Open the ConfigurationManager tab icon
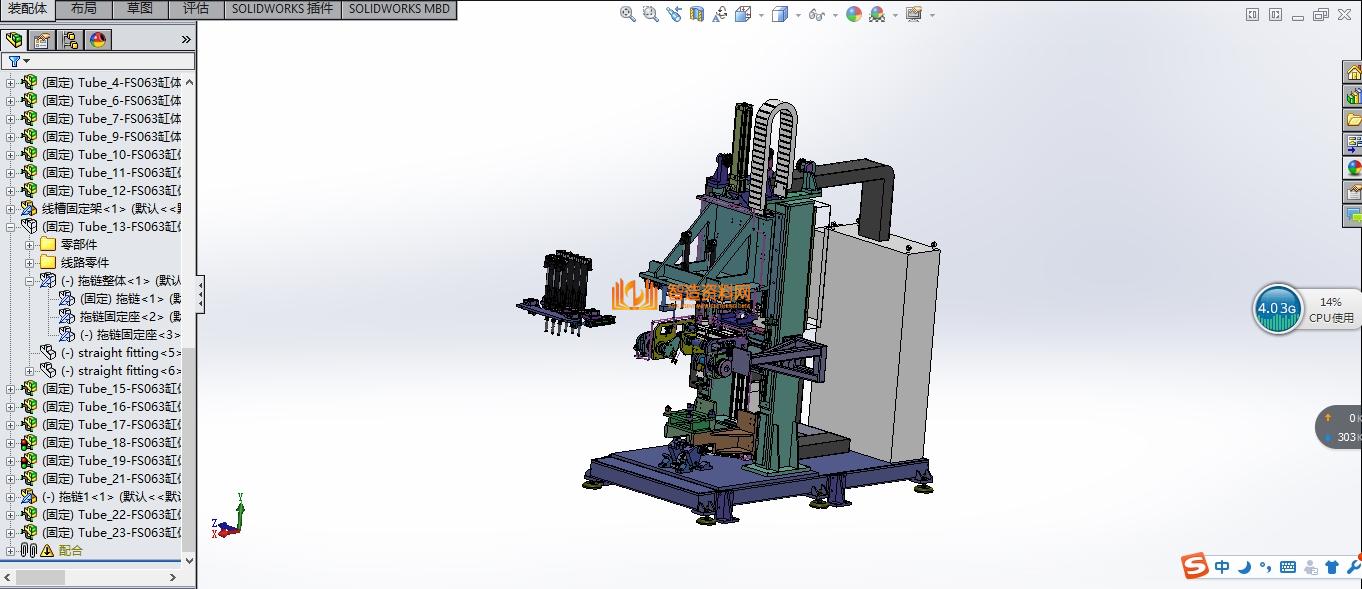The width and height of the screenshot is (1362, 589). pos(69,40)
